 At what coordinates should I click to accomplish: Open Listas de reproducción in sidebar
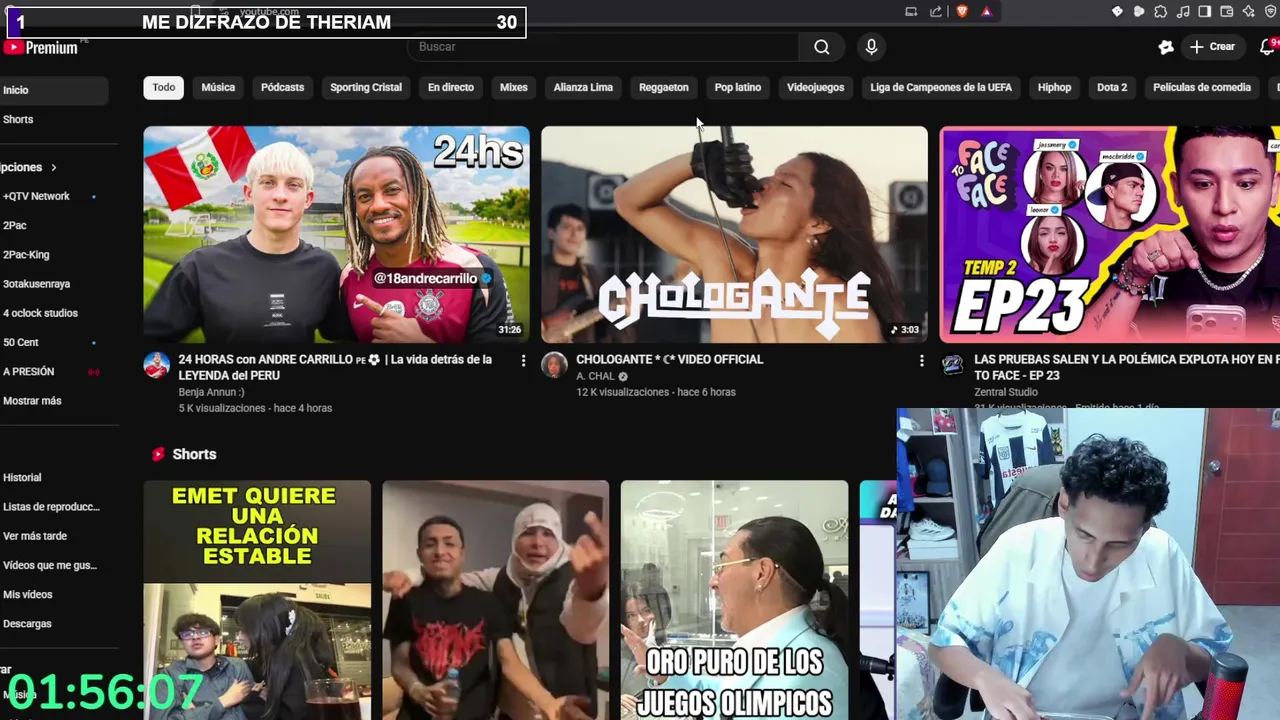tap(51, 507)
